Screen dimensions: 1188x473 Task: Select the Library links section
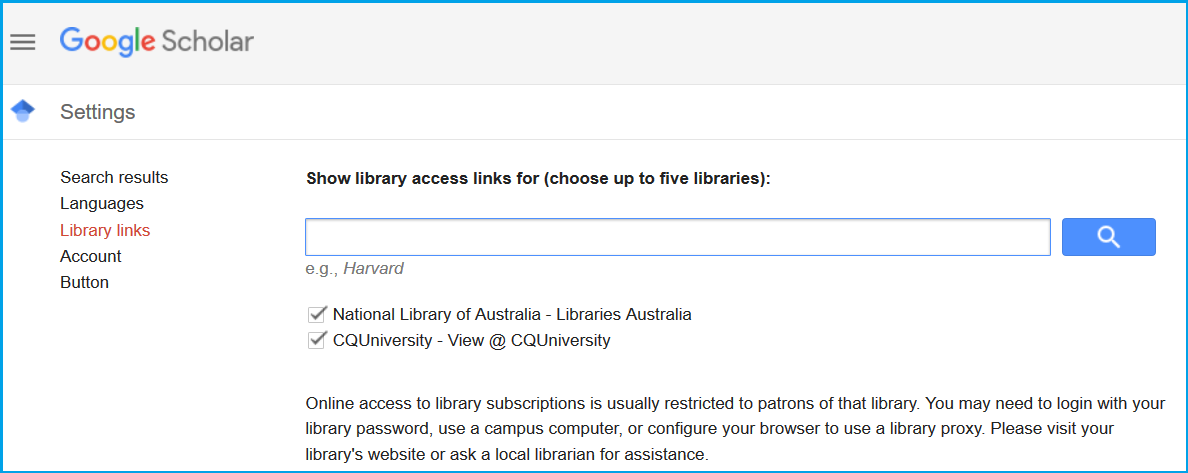[105, 230]
